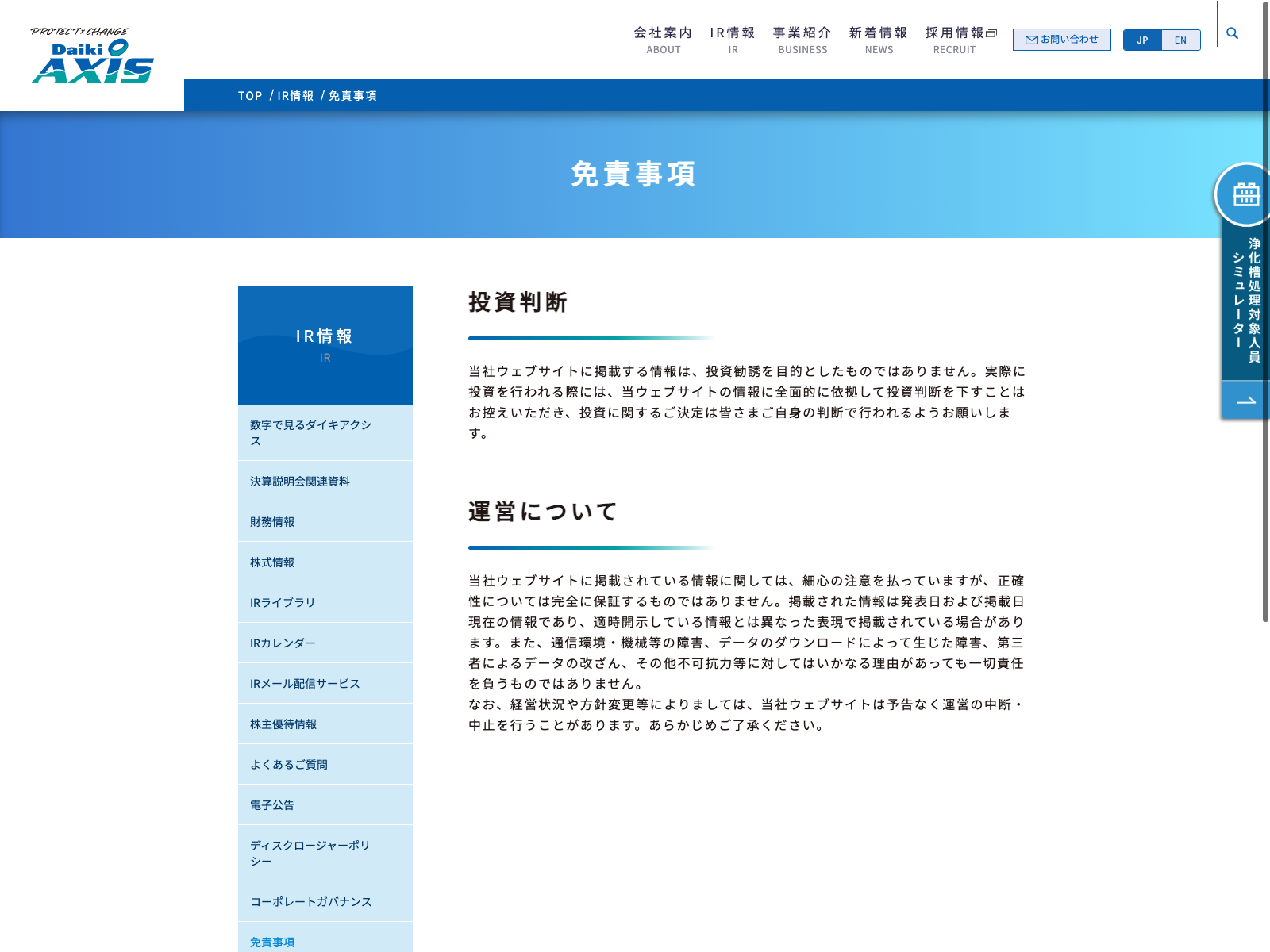This screenshot has height=952, width=1270.
Task: Open the 会社案内 ABOUT menu
Action: (663, 40)
